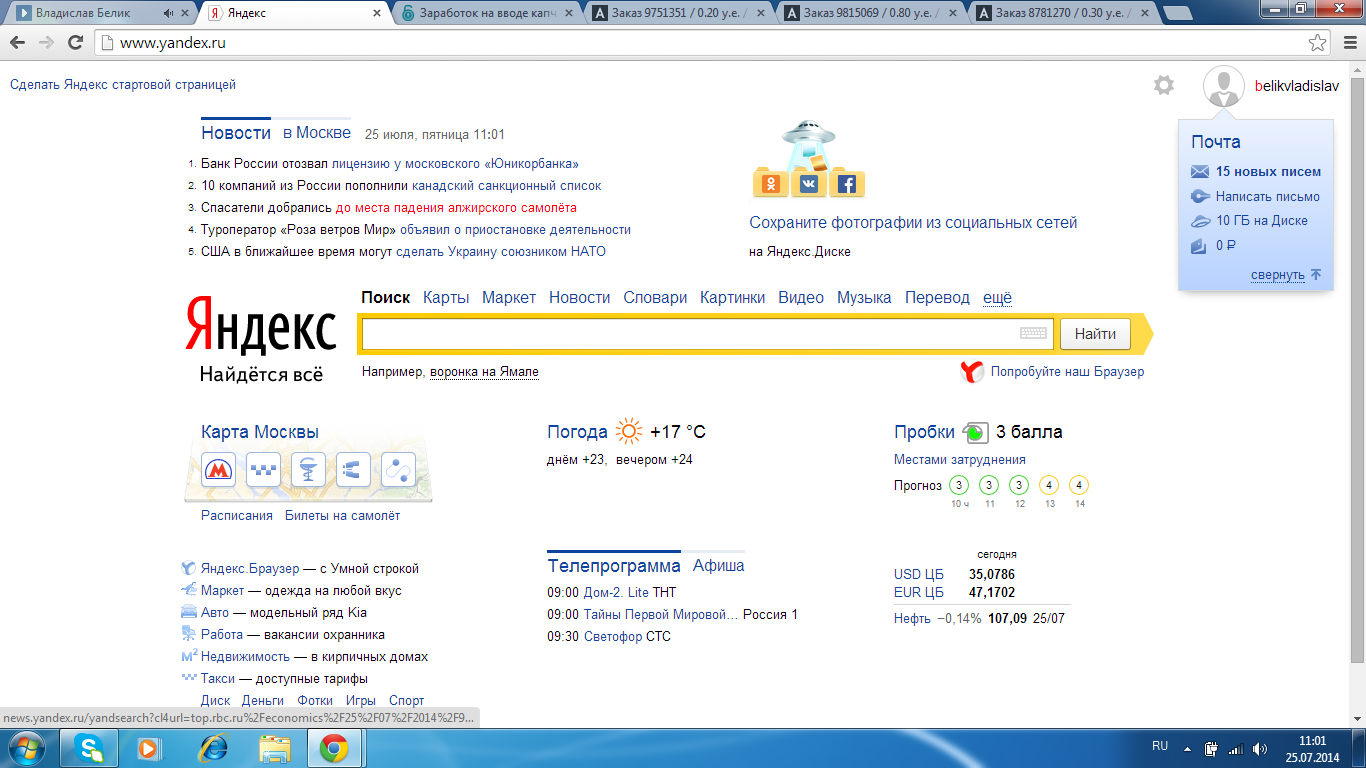Screen dimensions: 1366x768
Task: Open the Местами затруднения traffic link
Action: click(x=960, y=460)
